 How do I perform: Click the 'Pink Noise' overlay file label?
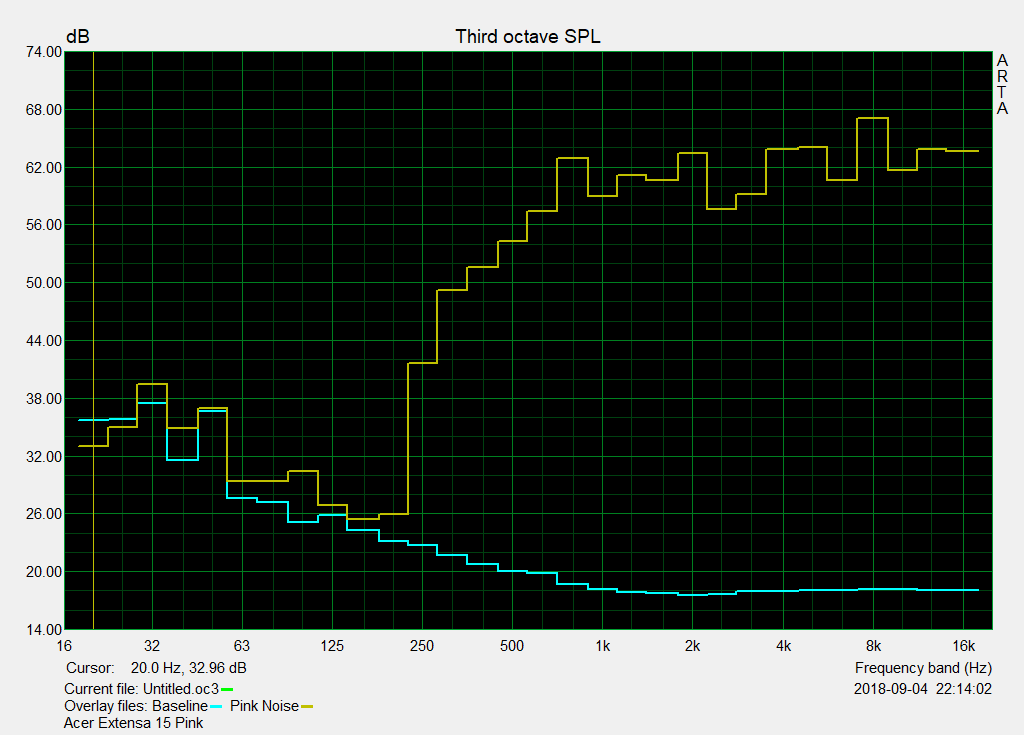click(264, 706)
